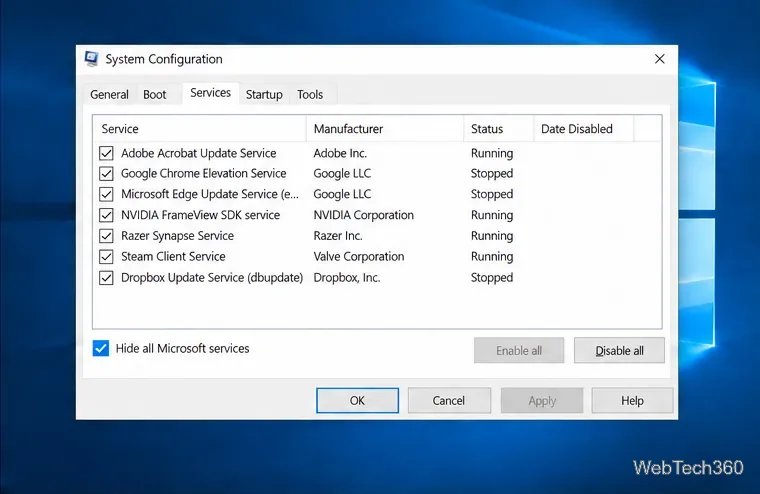760x494 pixels.
Task: Toggle Microsoft Edge Update Service checkbox
Action: [106, 194]
